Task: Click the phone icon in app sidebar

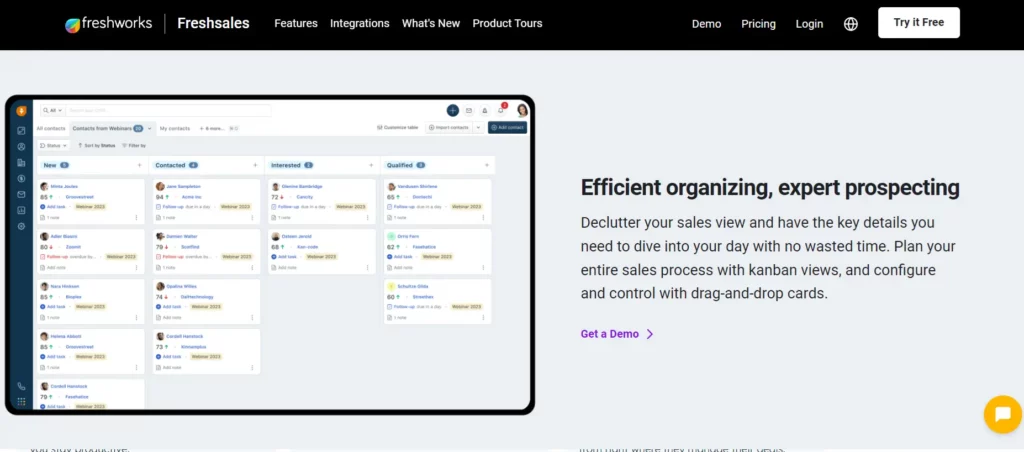Action: [22, 386]
